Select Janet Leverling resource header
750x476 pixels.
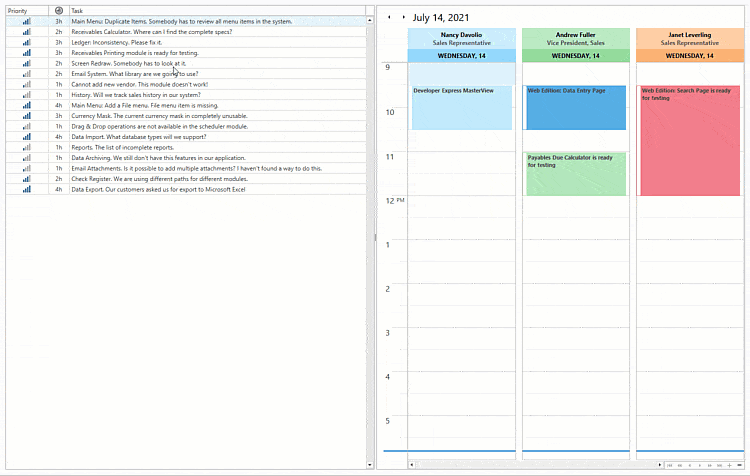click(690, 39)
